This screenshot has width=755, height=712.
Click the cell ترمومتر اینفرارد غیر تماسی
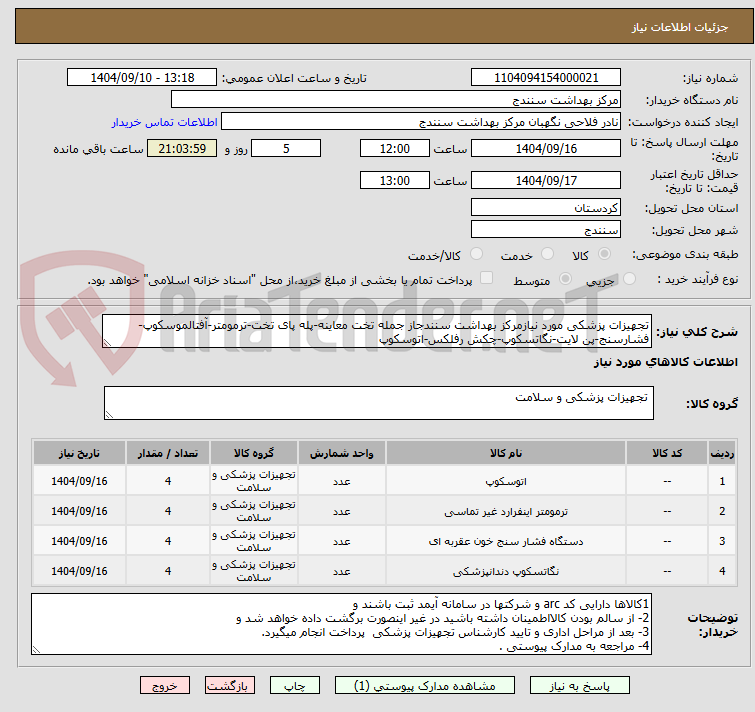(x=506, y=511)
